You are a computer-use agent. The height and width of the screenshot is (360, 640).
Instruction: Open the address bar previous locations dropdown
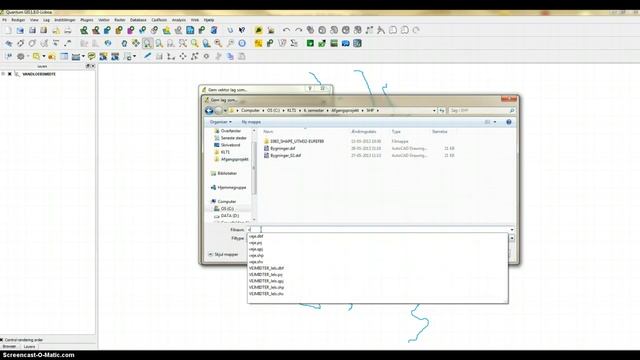[434, 111]
